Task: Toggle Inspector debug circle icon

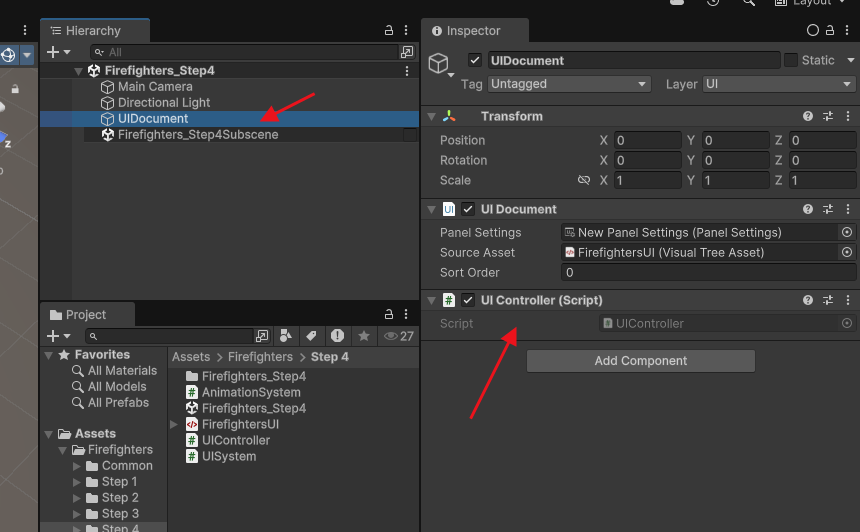Action: tap(812, 30)
